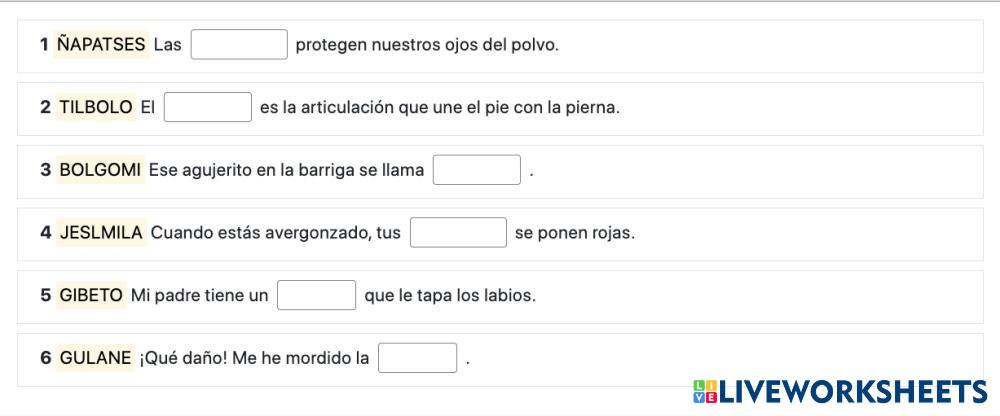Select the scrambled word BOLGOMI

pyautogui.click(x=100, y=170)
